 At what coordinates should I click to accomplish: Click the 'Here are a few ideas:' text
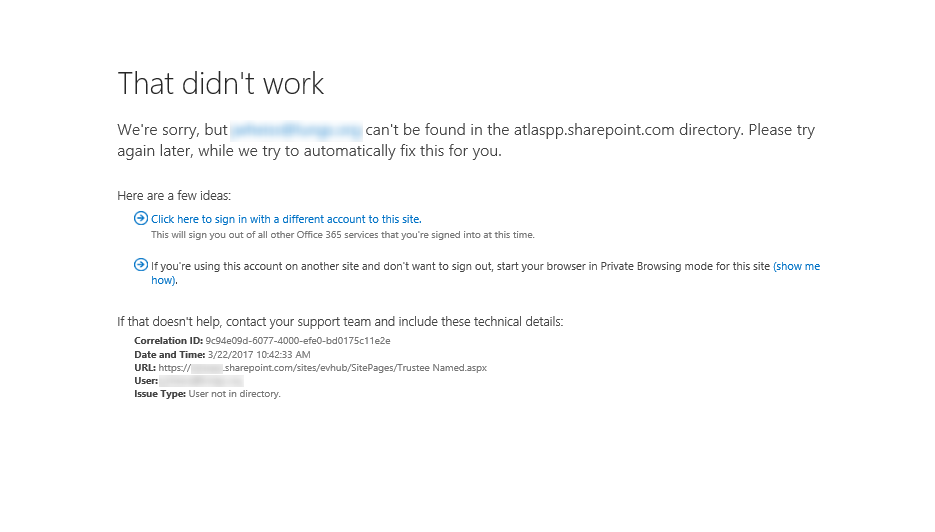pyautogui.click(x=174, y=196)
